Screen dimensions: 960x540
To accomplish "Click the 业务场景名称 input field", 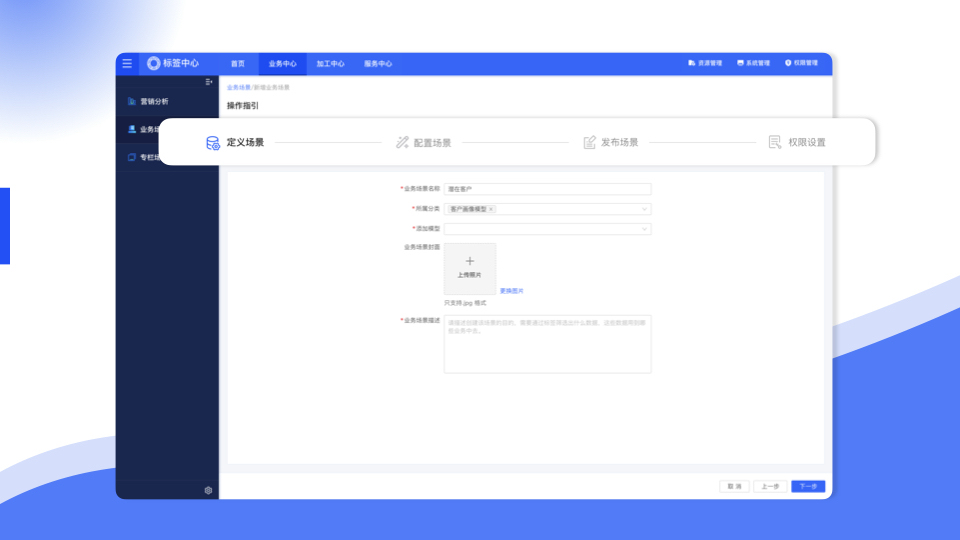I will [x=547, y=189].
